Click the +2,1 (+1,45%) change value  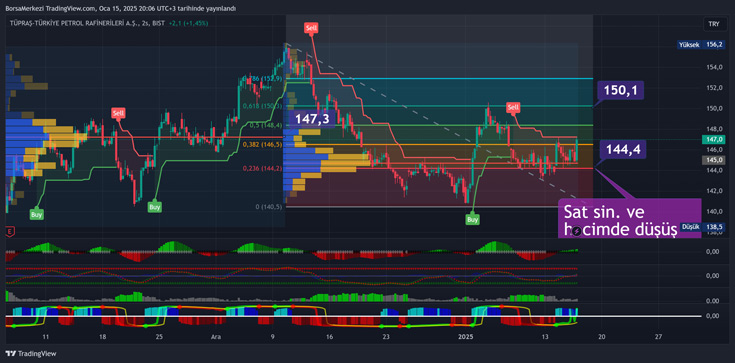(x=189, y=23)
